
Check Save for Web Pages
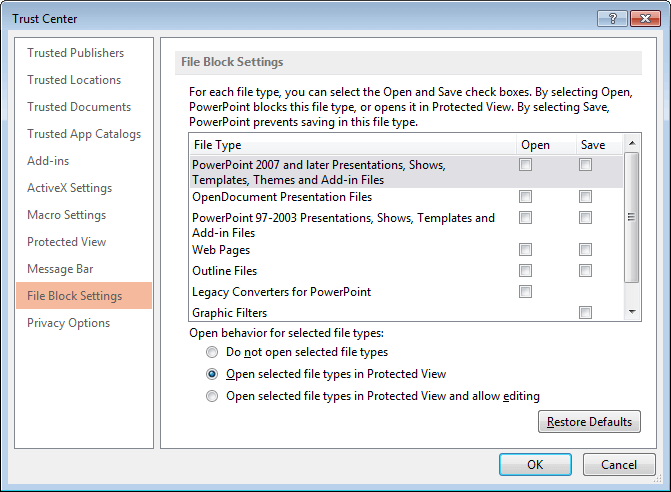pyautogui.click(x=585, y=250)
